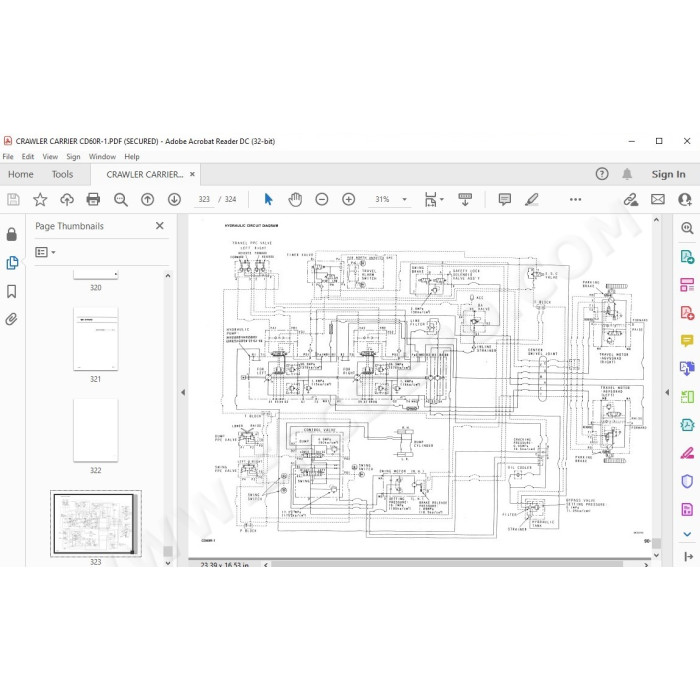
Task: Open the Window menu
Action: tap(102, 157)
